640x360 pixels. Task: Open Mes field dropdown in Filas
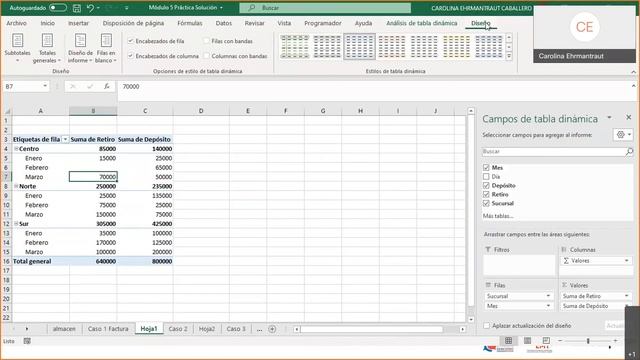coord(548,306)
